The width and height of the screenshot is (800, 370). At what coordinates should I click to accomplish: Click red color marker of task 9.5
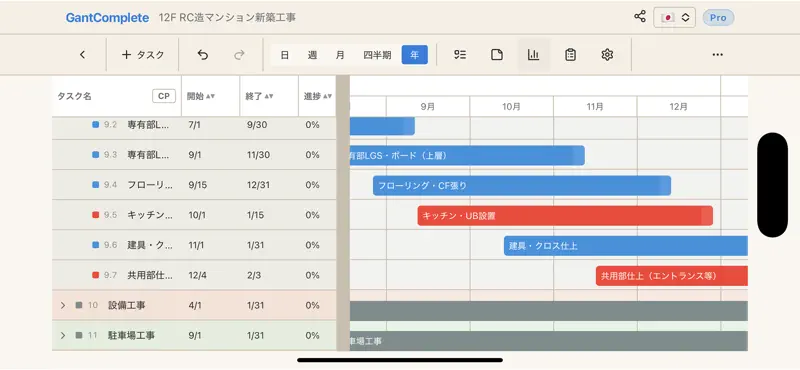pyautogui.click(x=95, y=215)
